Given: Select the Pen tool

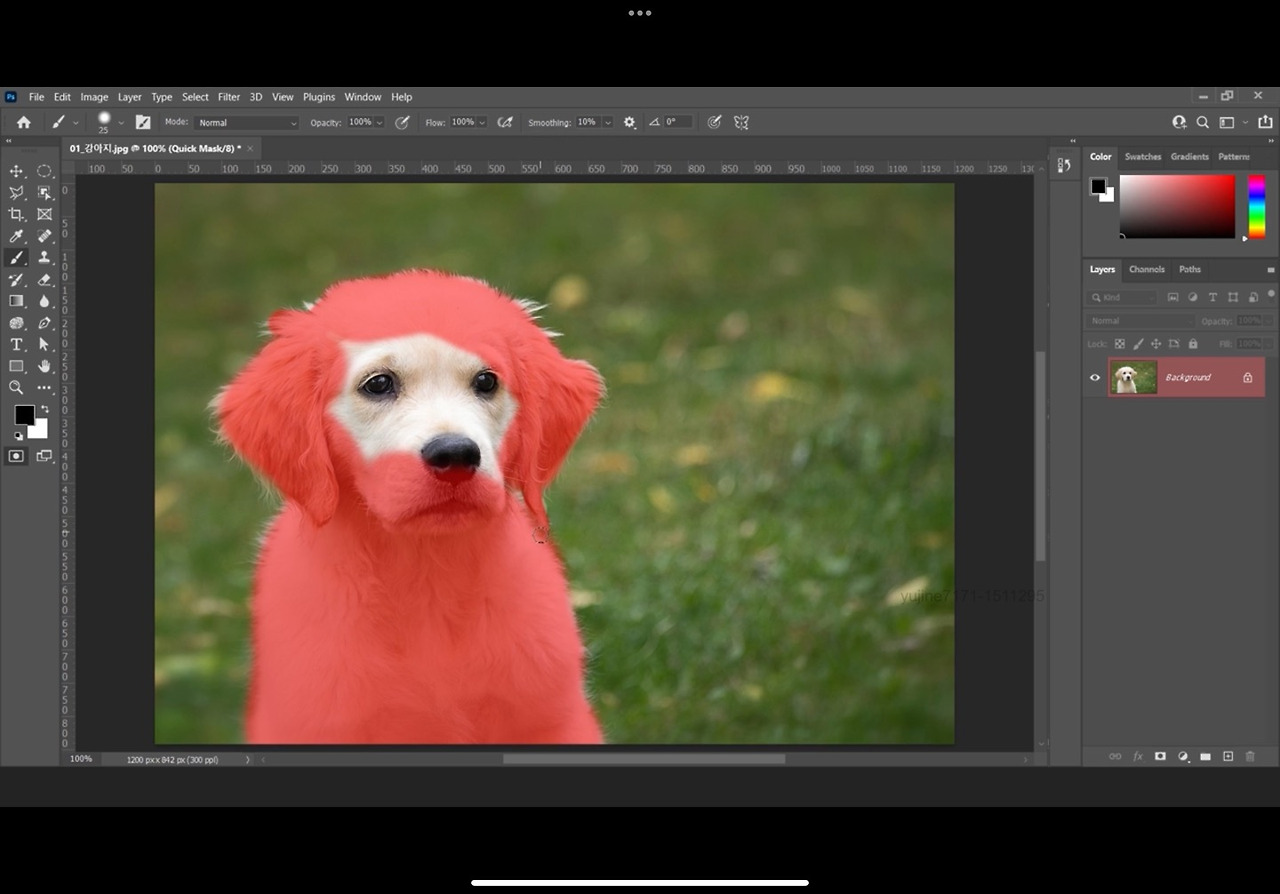Looking at the screenshot, I should 44,323.
